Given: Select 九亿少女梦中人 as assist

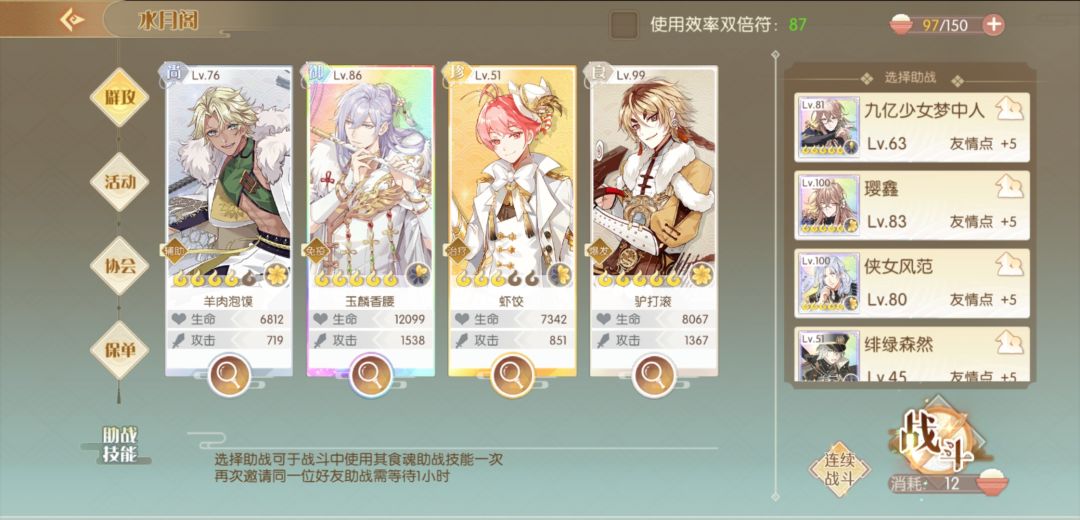Looking at the screenshot, I should click(x=912, y=127).
